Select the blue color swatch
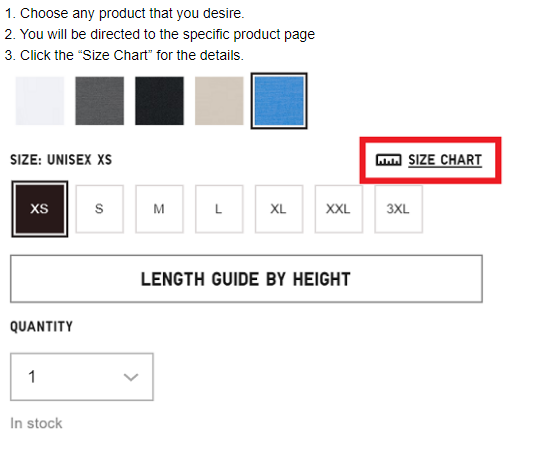 coord(279,101)
